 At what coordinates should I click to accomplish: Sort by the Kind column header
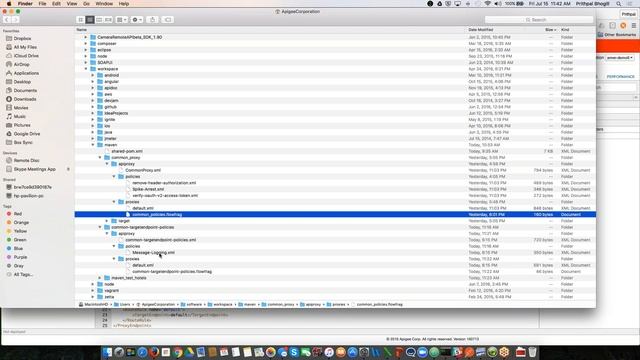pos(565,30)
